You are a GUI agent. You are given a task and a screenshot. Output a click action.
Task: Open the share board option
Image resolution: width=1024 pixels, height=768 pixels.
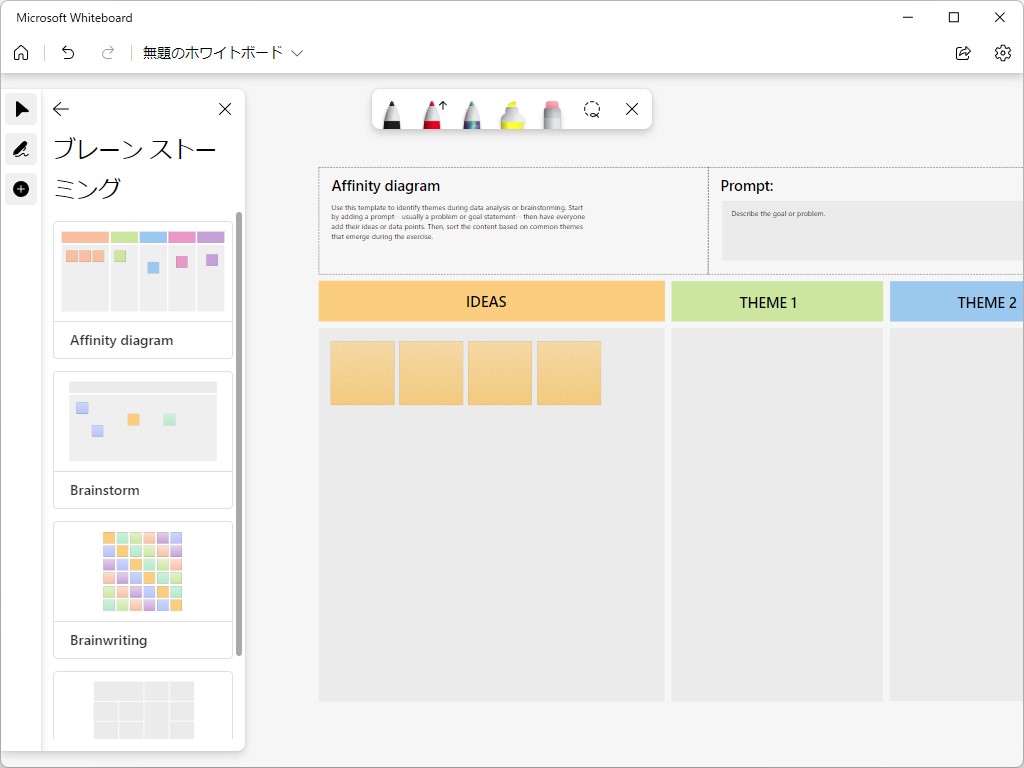pyautogui.click(x=963, y=53)
